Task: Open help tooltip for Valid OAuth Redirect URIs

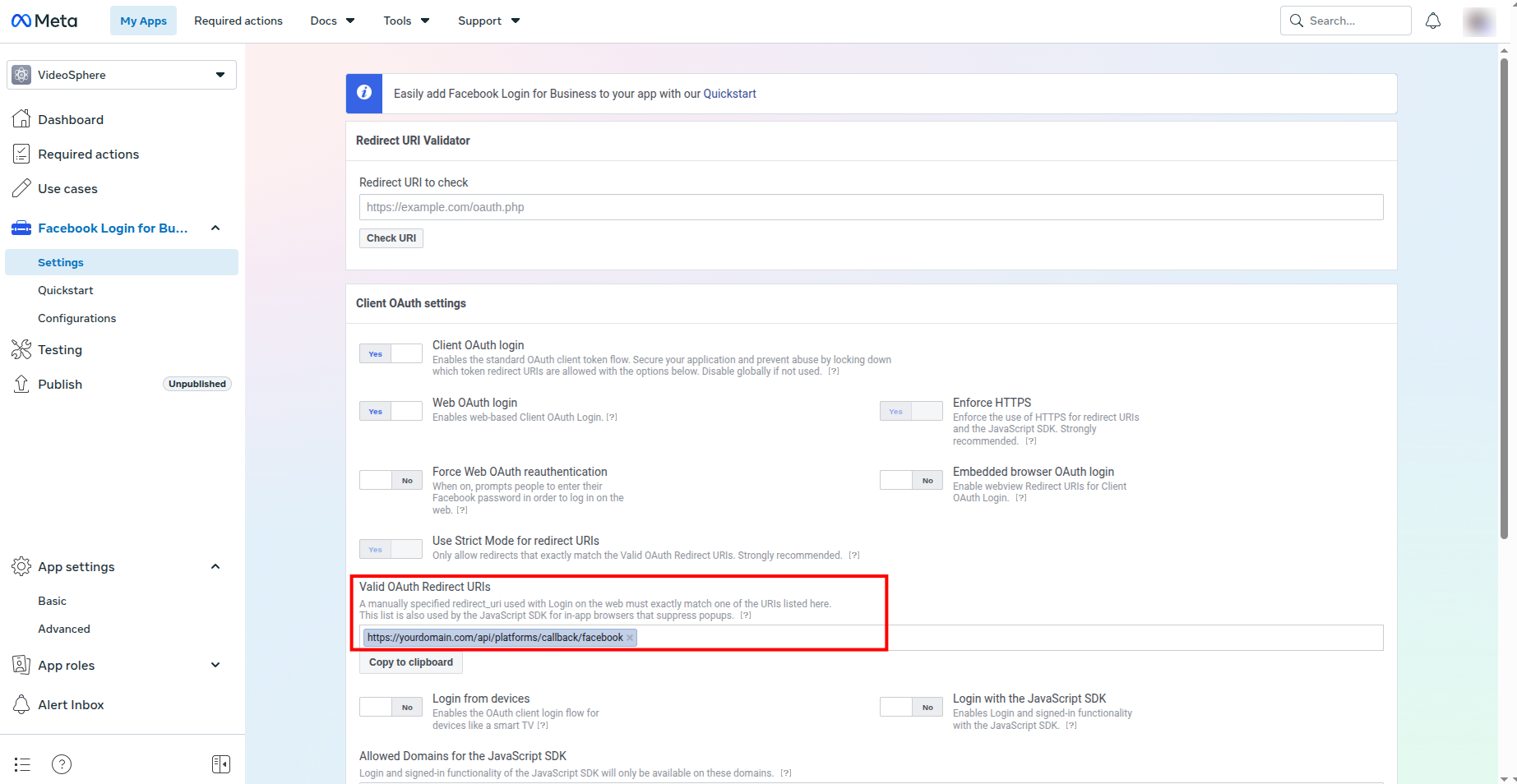Action: click(746, 616)
